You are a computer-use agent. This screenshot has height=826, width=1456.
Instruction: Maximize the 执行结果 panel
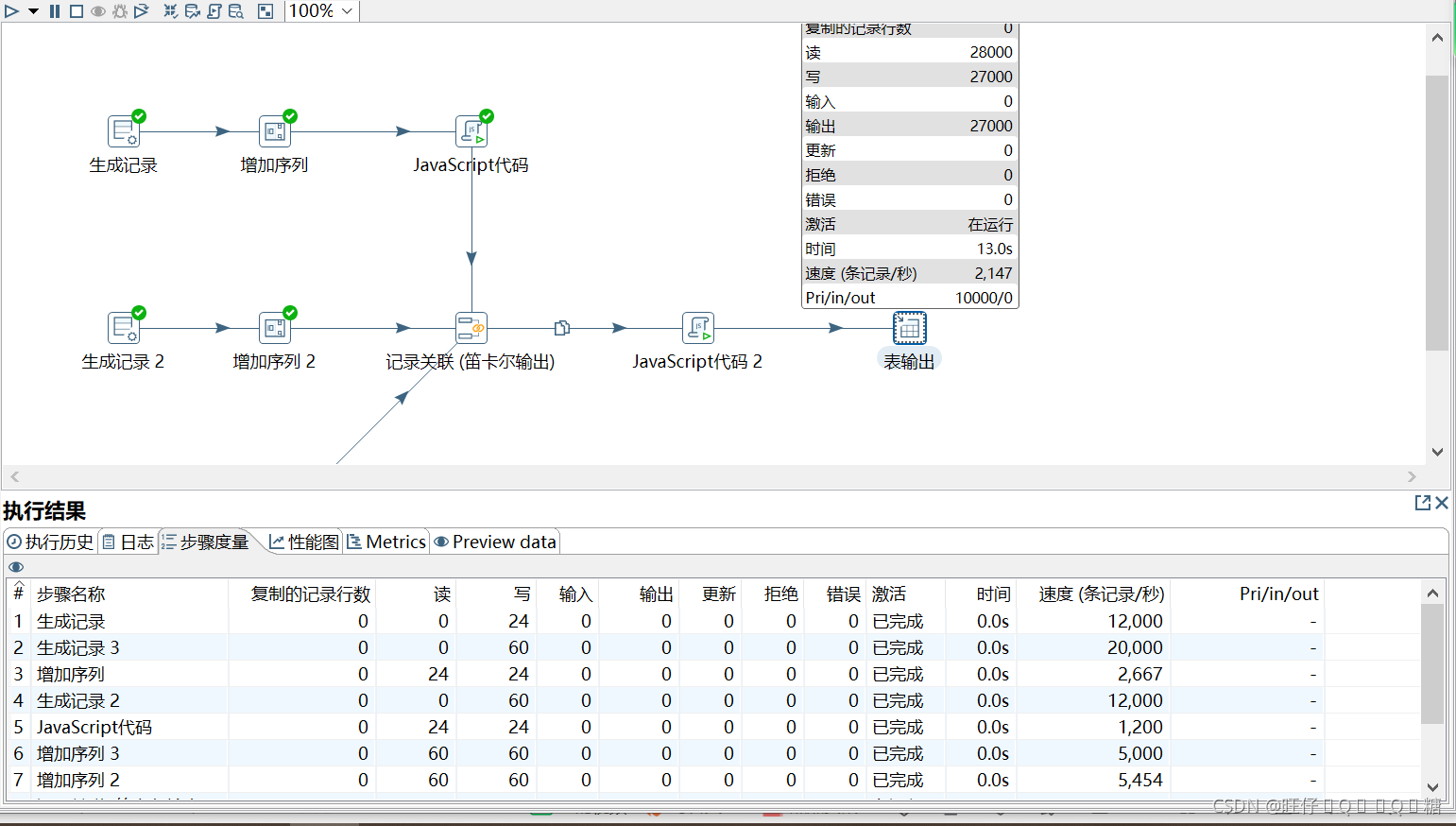(1422, 503)
